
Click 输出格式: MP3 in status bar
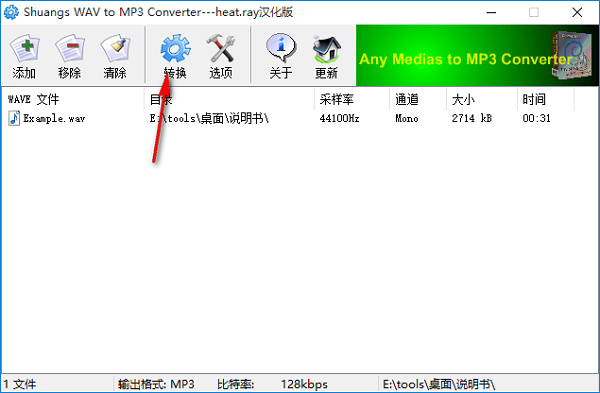pyautogui.click(x=156, y=384)
